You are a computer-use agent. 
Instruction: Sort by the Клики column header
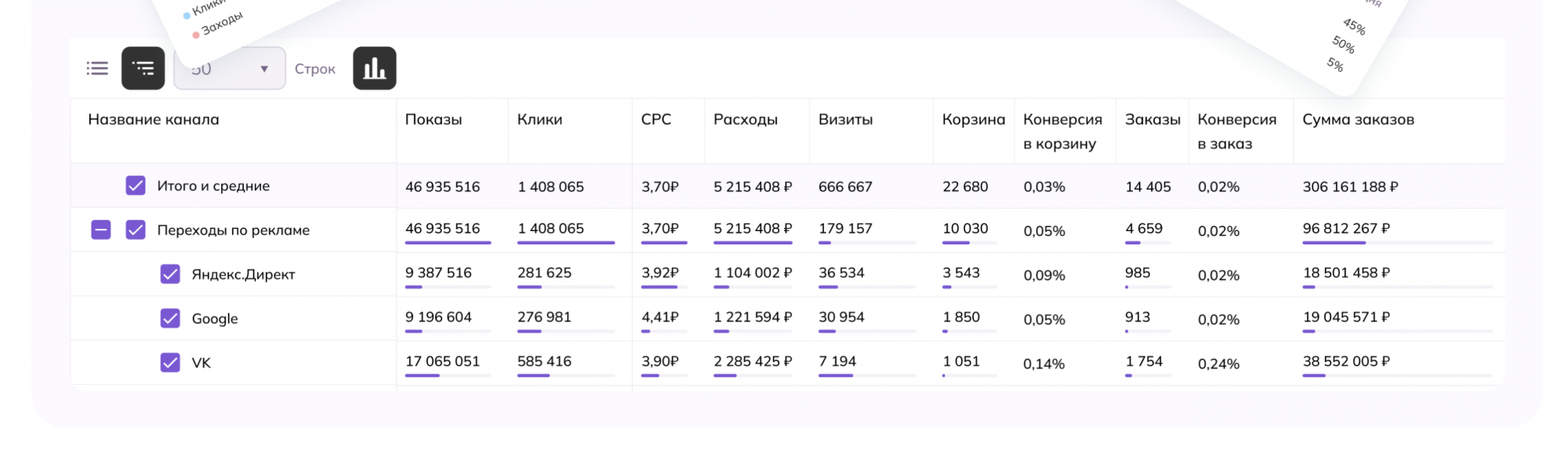[x=539, y=120]
